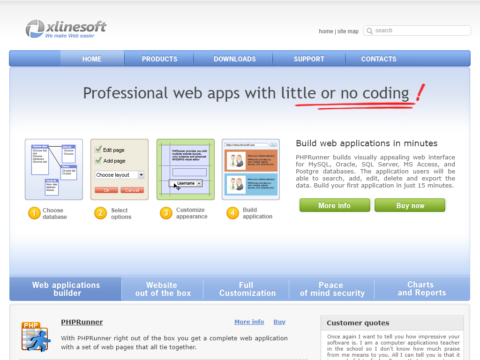
Task: Focus the search input field
Action: click(x=417, y=31)
